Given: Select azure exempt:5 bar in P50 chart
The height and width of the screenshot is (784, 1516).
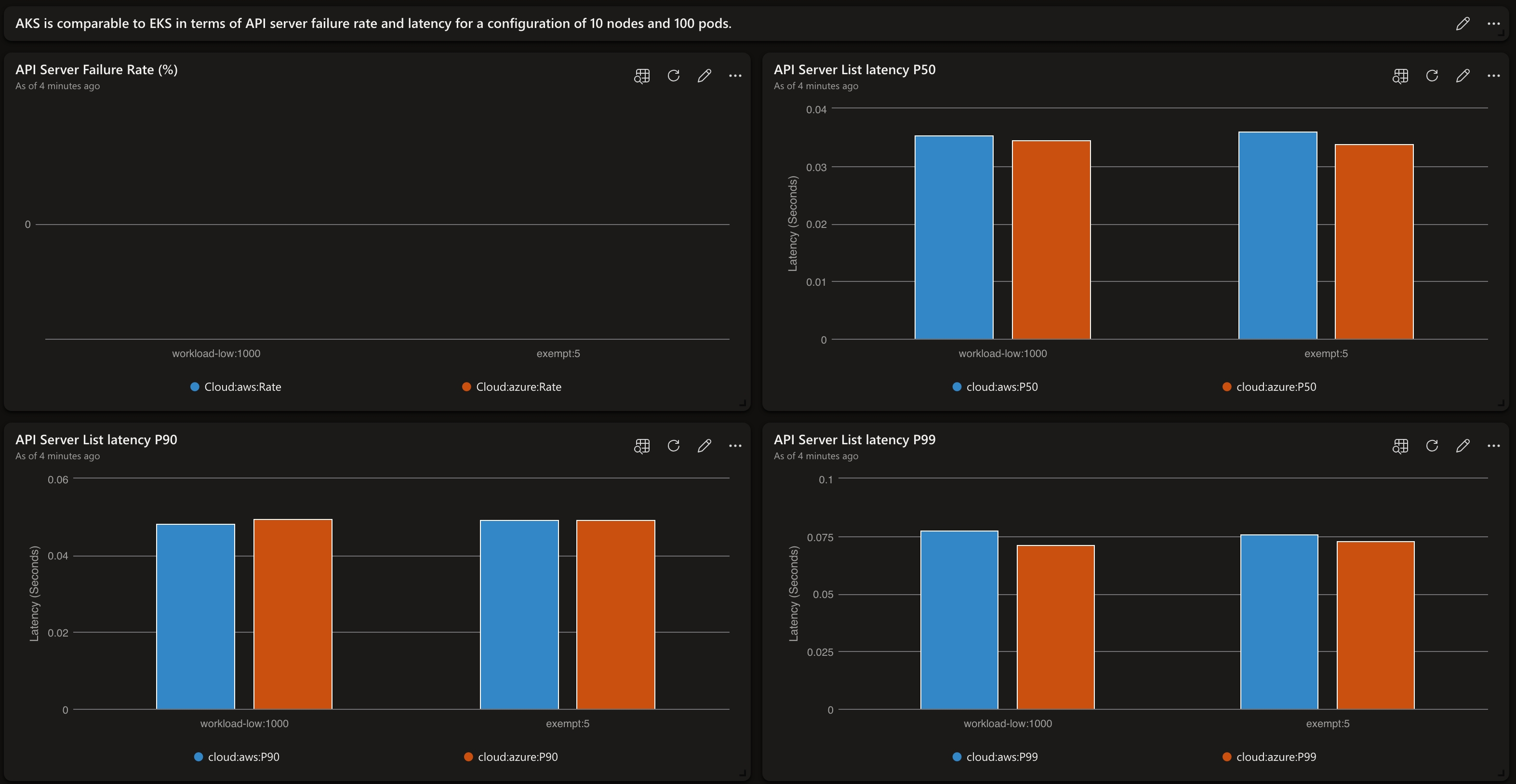Looking at the screenshot, I should [1374, 242].
